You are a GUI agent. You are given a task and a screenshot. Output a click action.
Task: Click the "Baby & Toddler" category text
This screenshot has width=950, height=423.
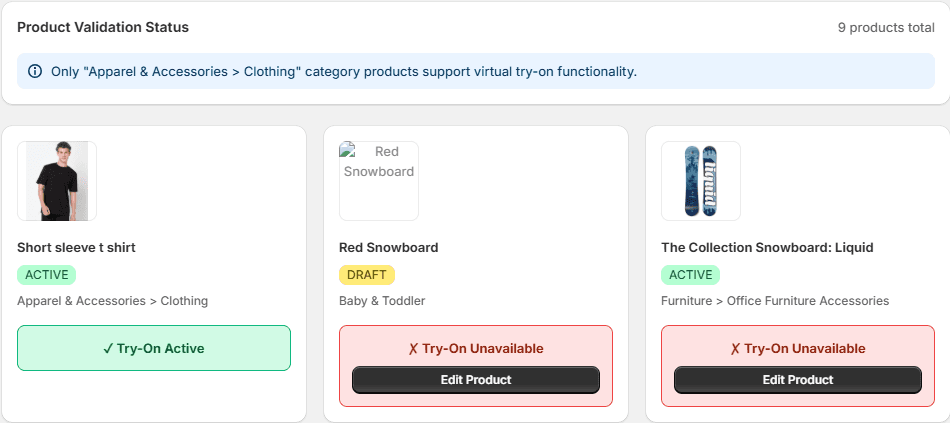(382, 300)
